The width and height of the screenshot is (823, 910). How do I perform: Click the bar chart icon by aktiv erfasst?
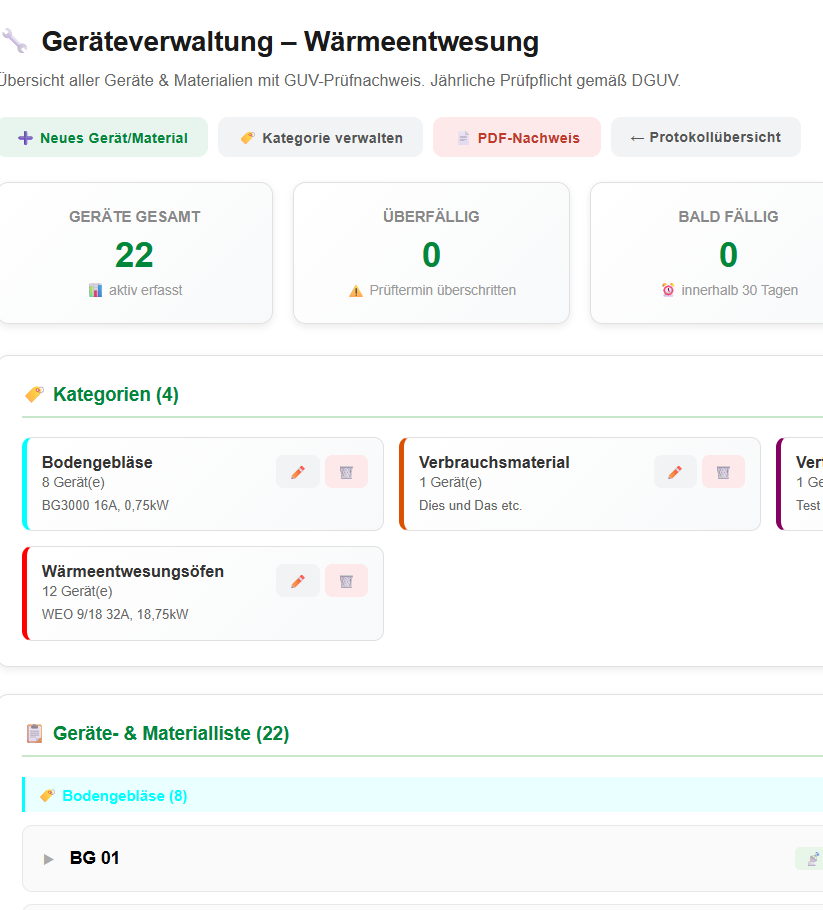coord(95,290)
